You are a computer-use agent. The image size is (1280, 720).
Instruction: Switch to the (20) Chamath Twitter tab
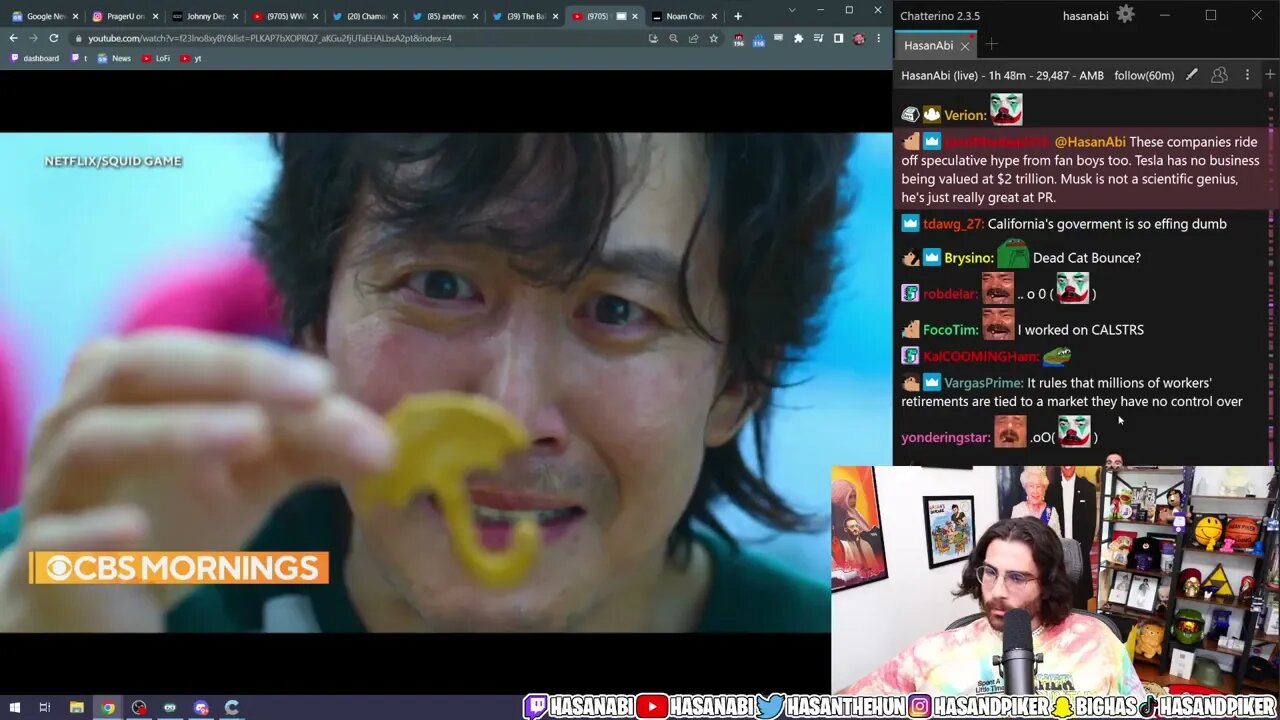pos(365,16)
